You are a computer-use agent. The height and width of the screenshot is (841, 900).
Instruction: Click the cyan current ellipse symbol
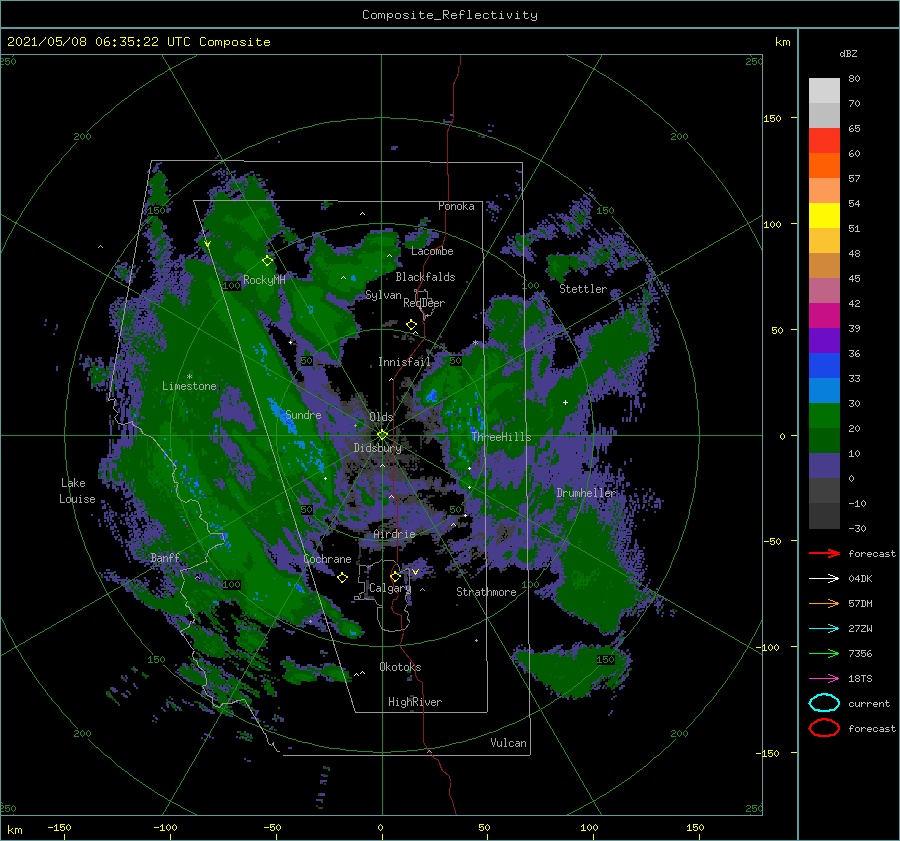(x=824, y=703)
